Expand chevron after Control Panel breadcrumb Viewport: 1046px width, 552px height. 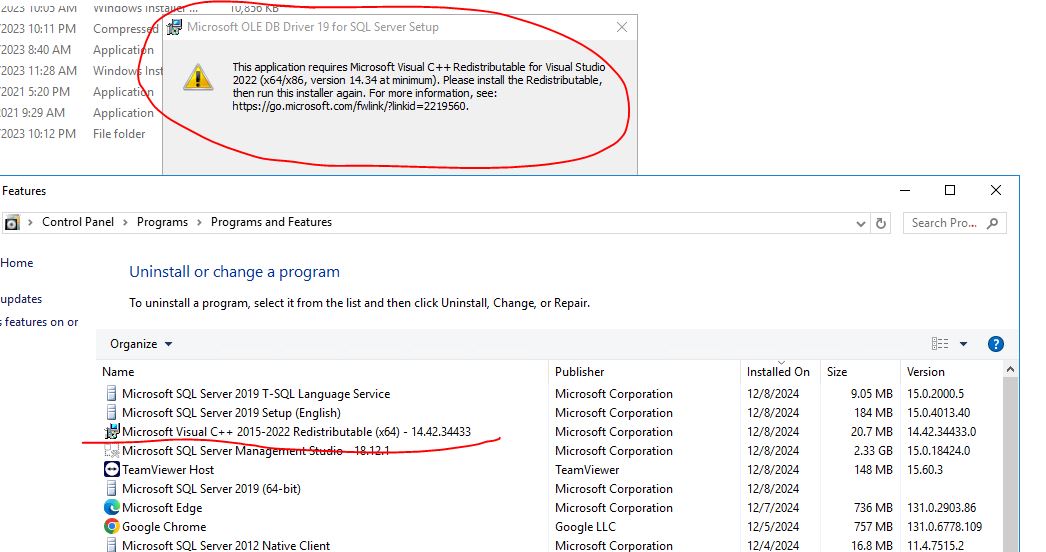tap(125, 222)
